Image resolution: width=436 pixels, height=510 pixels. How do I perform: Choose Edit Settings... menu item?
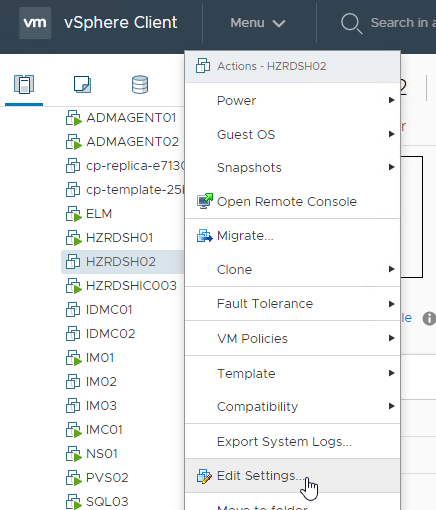pyautogui.click(x=293, y=476)
